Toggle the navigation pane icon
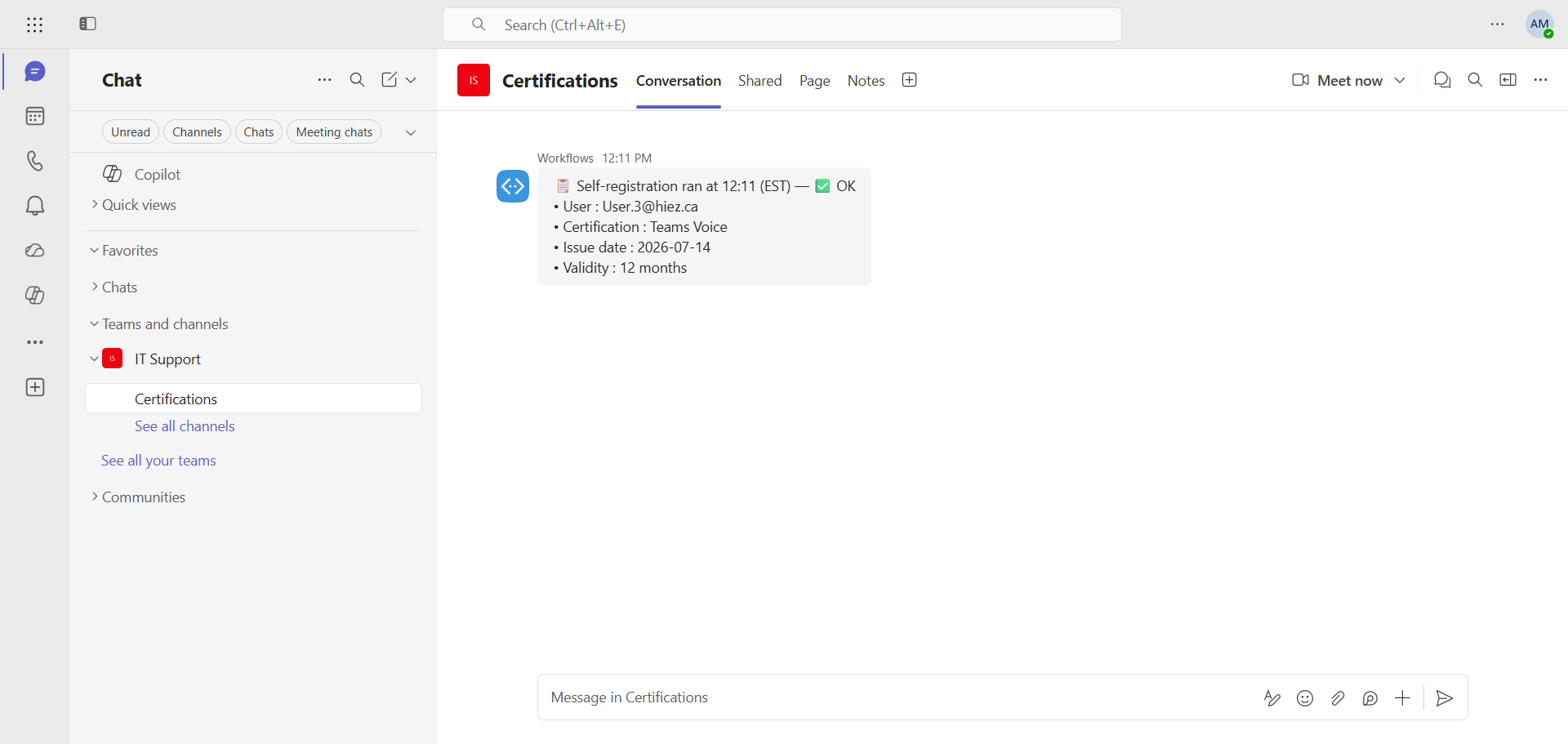 point(88,24)
